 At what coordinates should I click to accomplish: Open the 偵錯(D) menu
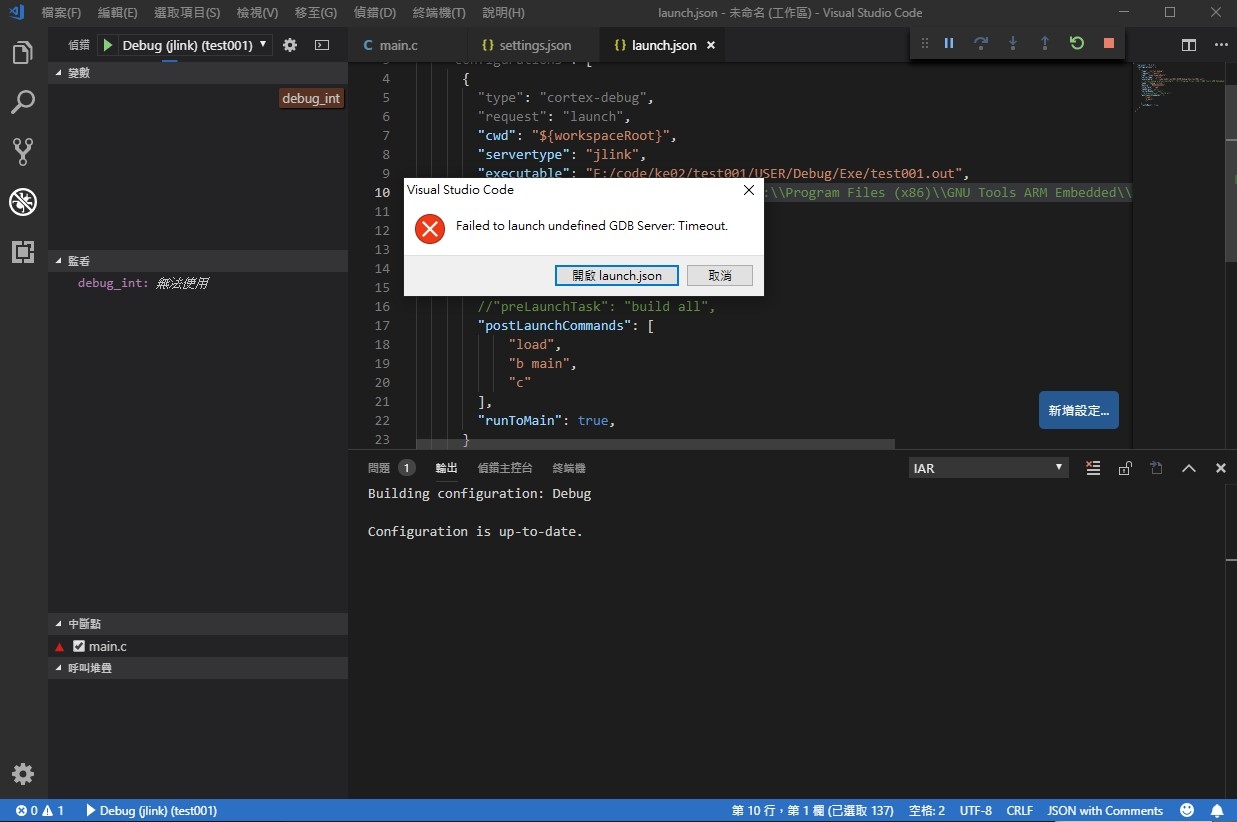tap(375, 13)
